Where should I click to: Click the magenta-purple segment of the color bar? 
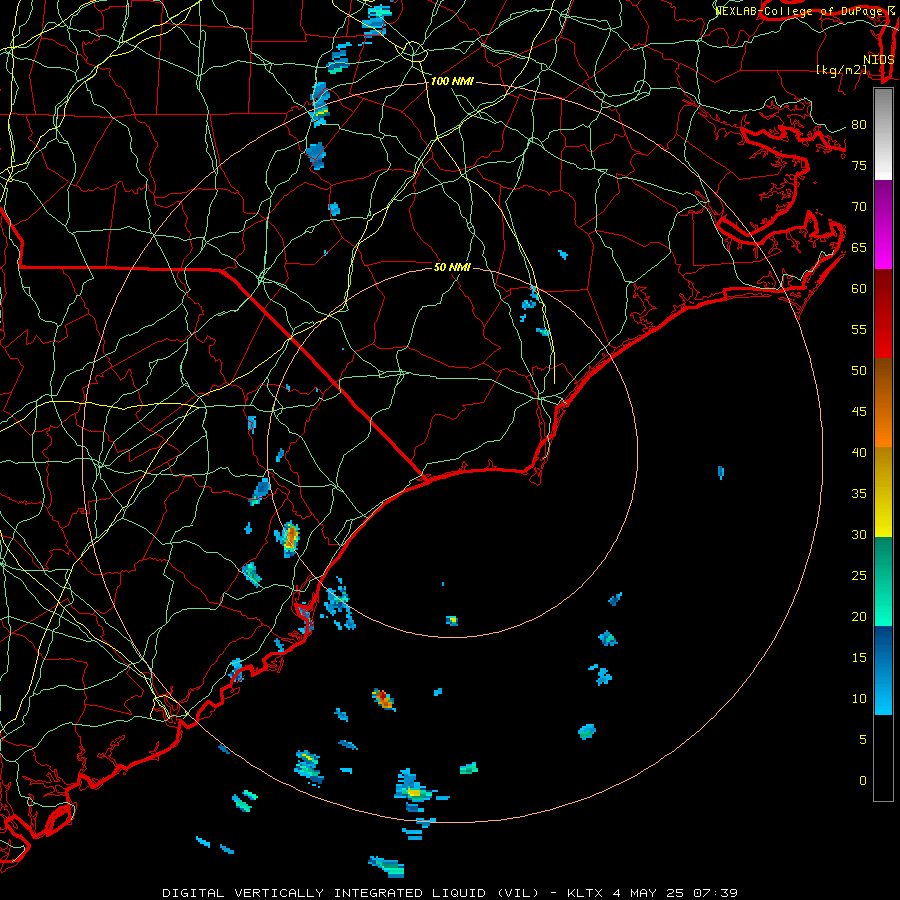pyautogui.click(x=883, y=225)
